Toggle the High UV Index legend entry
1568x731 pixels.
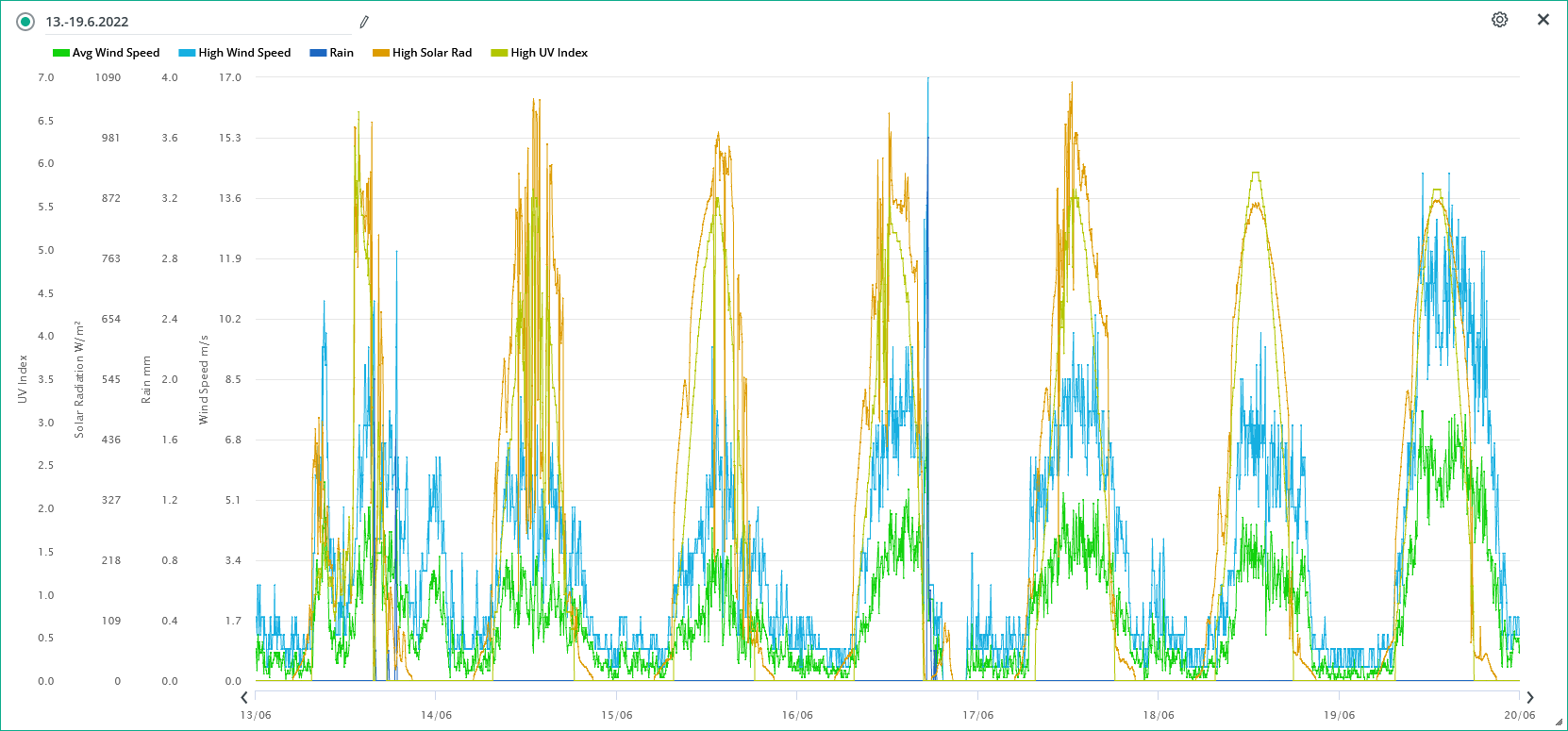(540, 53)
